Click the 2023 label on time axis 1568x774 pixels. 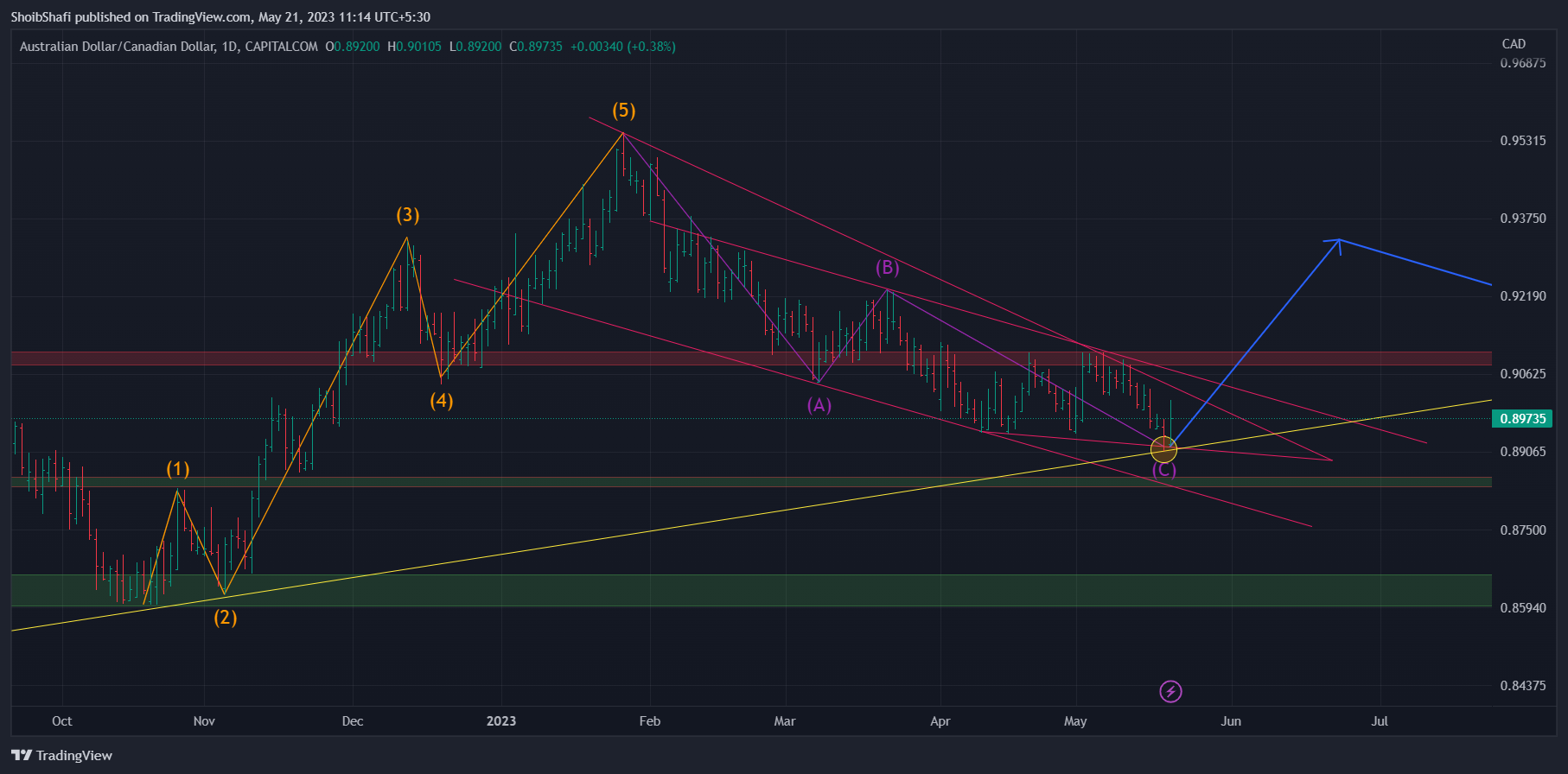(x=501, y=721)
